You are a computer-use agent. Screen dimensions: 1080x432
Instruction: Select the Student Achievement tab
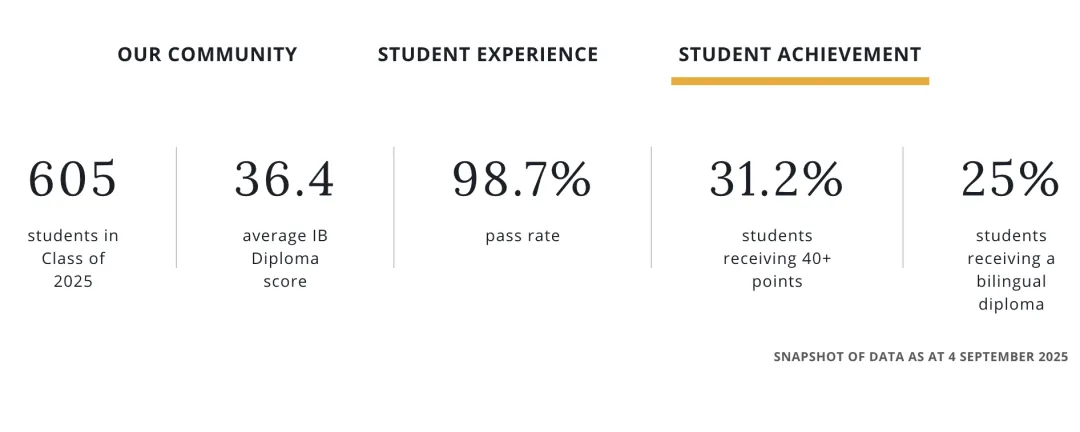pos(800,54)
